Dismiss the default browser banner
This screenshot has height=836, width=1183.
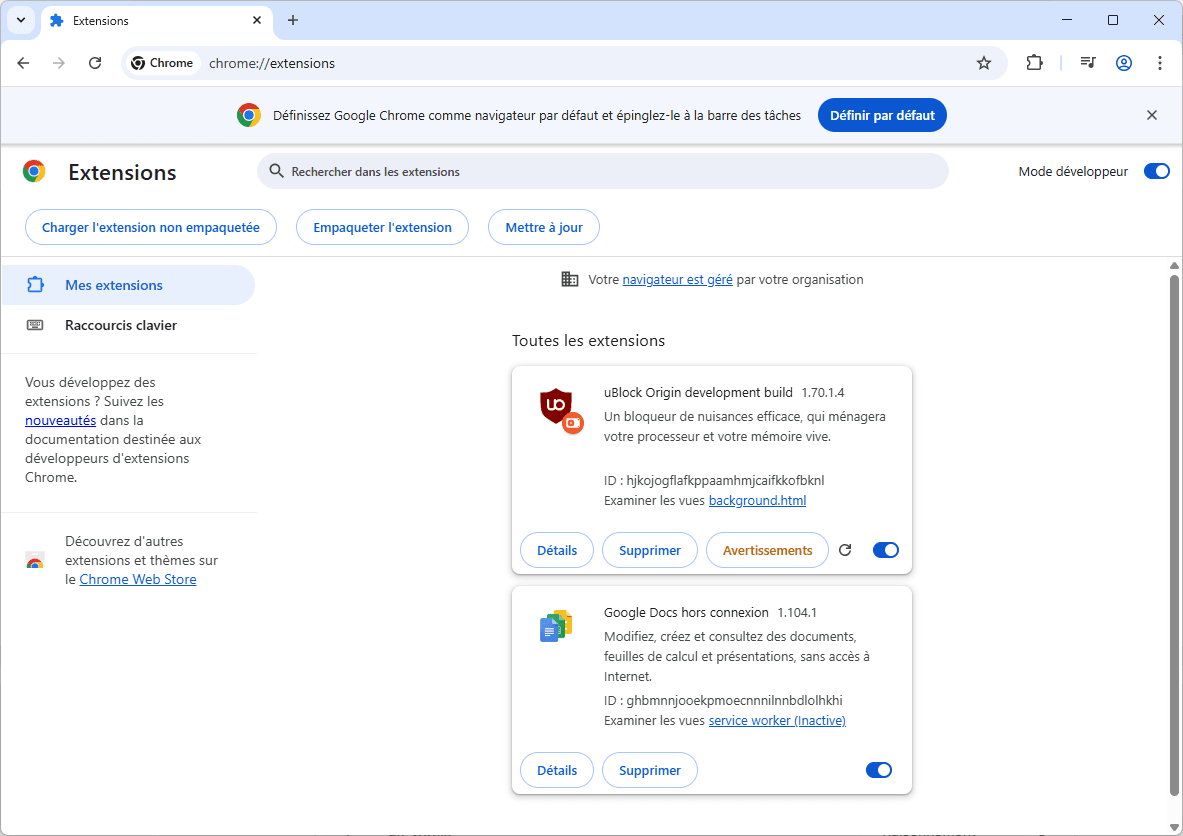(1151, 115)
